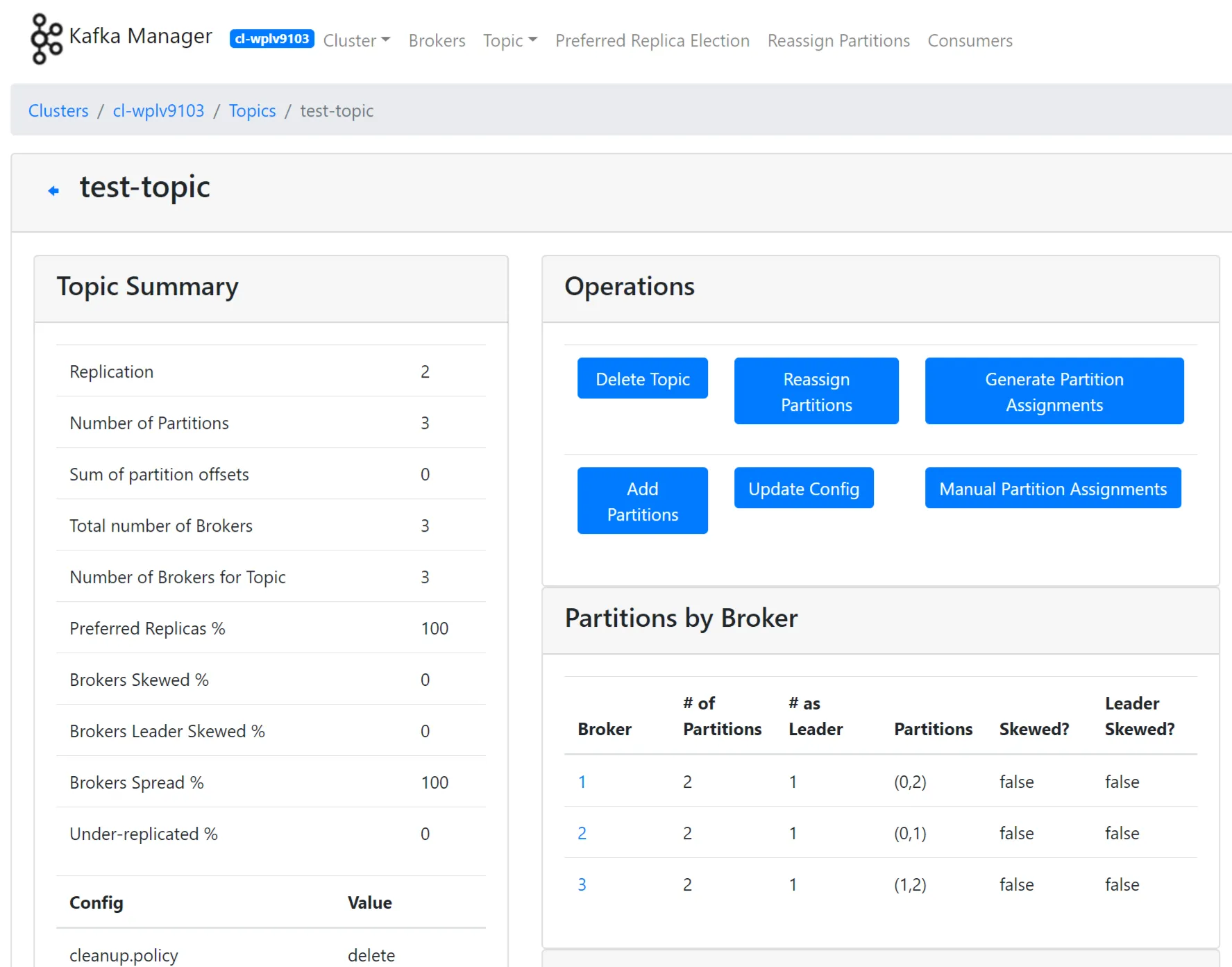Click the Delete Topic button
The width and height of the screenshot is (1232, 967).
[642, 378]
